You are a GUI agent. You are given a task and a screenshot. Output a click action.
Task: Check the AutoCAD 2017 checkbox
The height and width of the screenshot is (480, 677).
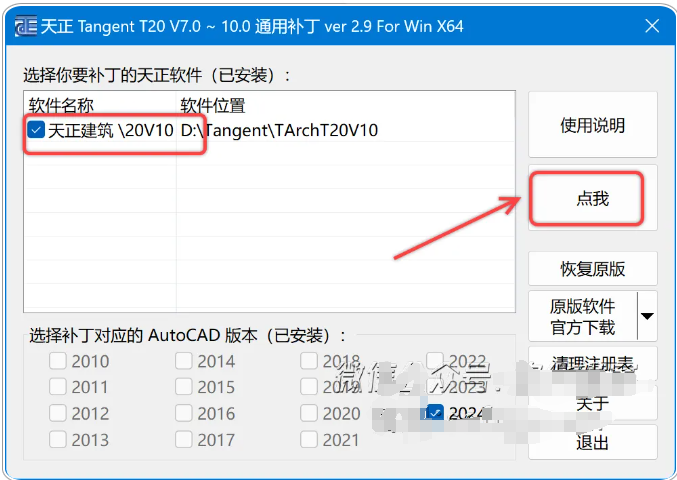[183, 440]
